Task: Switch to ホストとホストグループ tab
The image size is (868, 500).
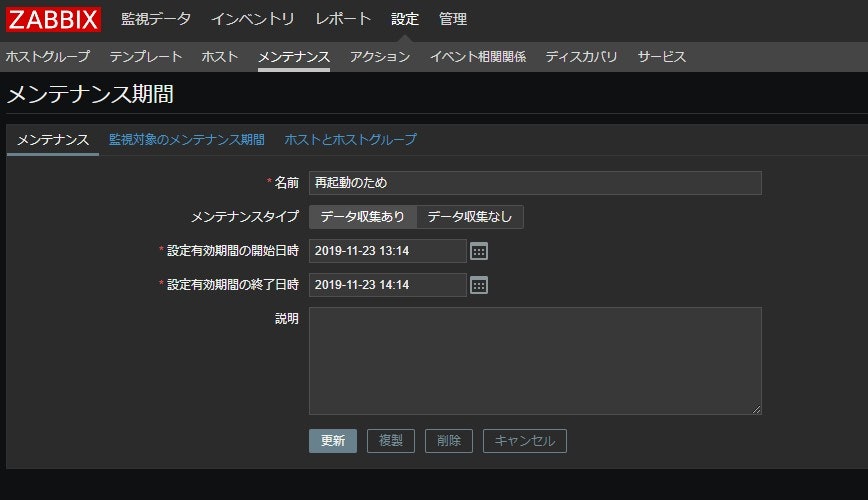Action: pyautogui.click(x=350, y=140)
